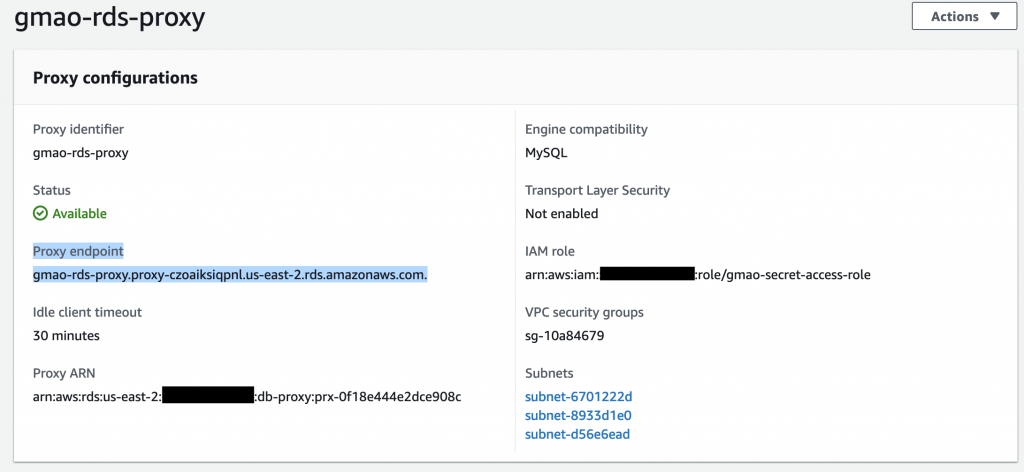This screenshot has height=472, width=1024.
Task: Open the subnet-d56e6ead link
Action: pyautogui.click(x=578, y=434)
